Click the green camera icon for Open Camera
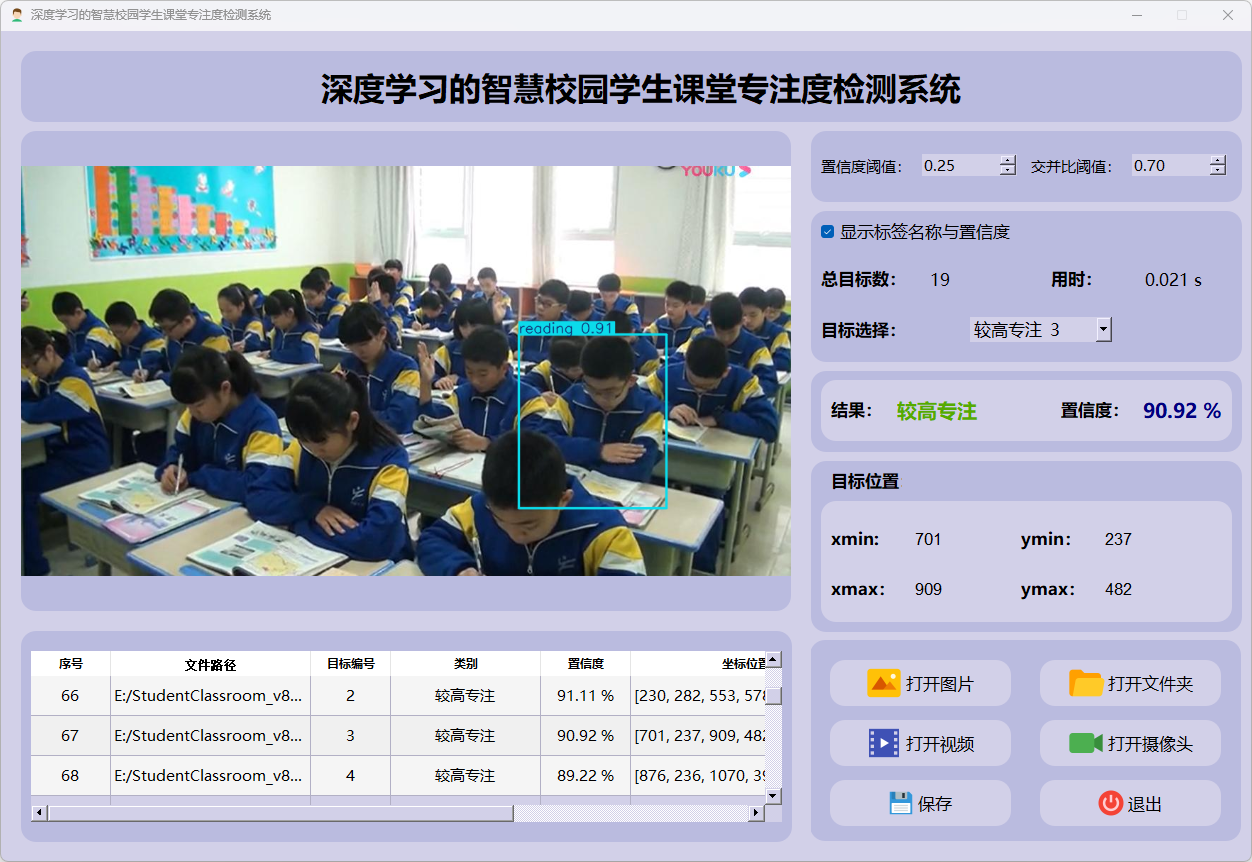The width and height of the screenshot is (1252, 862). (1085, 743)
